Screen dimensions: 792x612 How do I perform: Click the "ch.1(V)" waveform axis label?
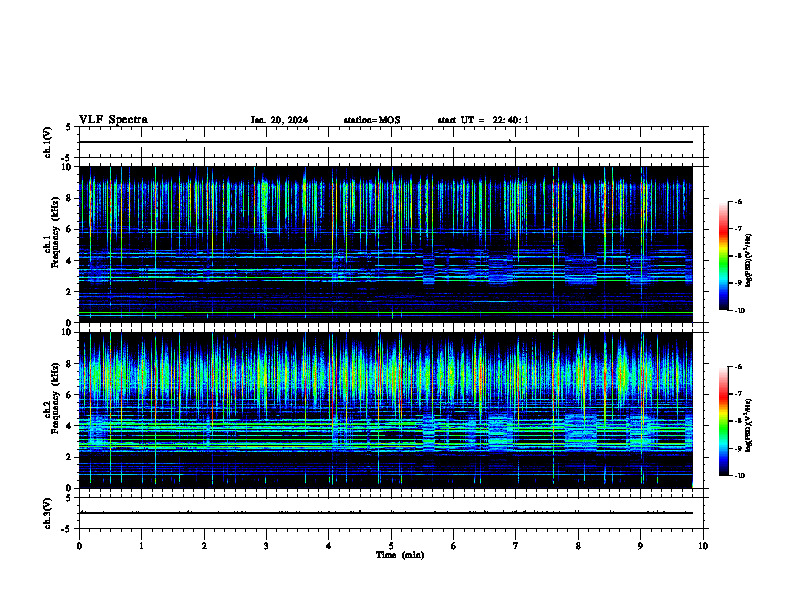pyautogui.click(x=48, y=142)
